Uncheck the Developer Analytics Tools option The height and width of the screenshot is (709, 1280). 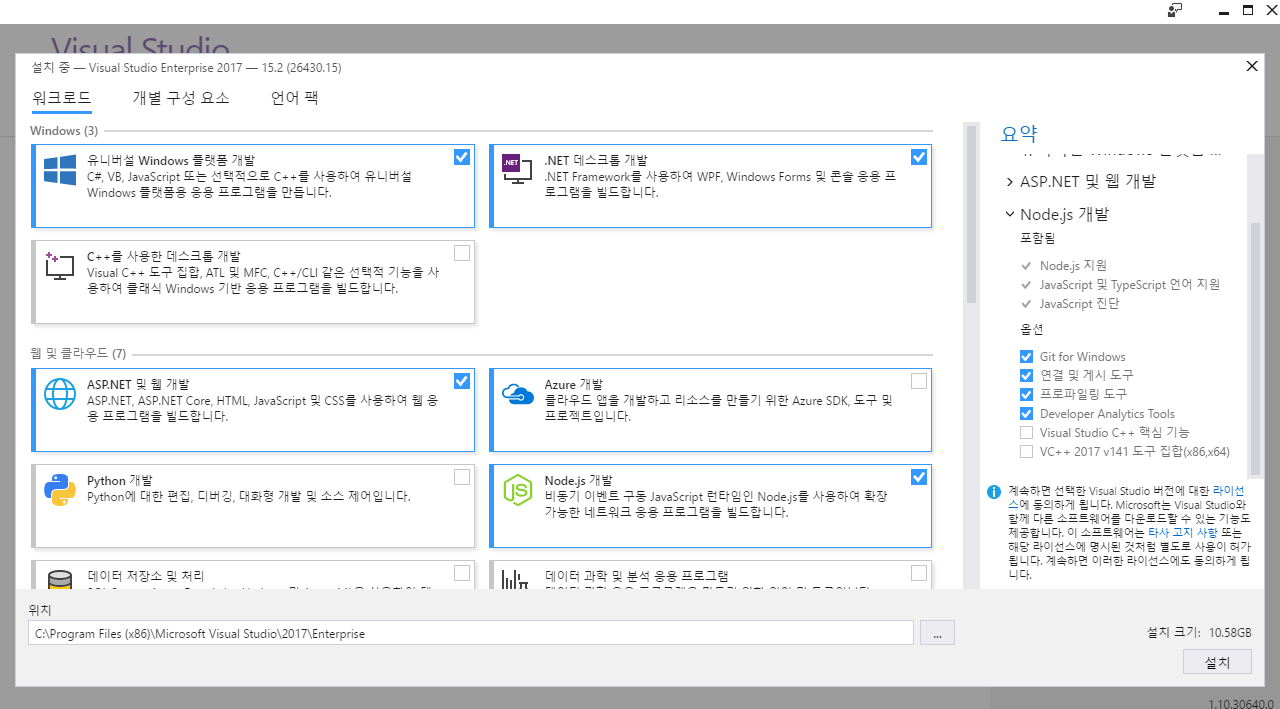pyautogui.click(x=1026, y=414)
